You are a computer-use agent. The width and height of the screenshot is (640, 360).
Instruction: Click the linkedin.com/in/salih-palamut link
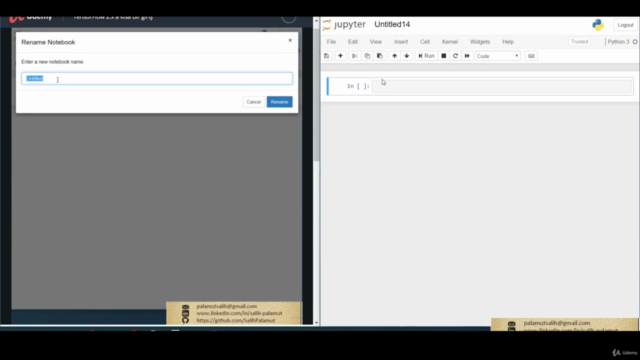click(x=239, y=313)
